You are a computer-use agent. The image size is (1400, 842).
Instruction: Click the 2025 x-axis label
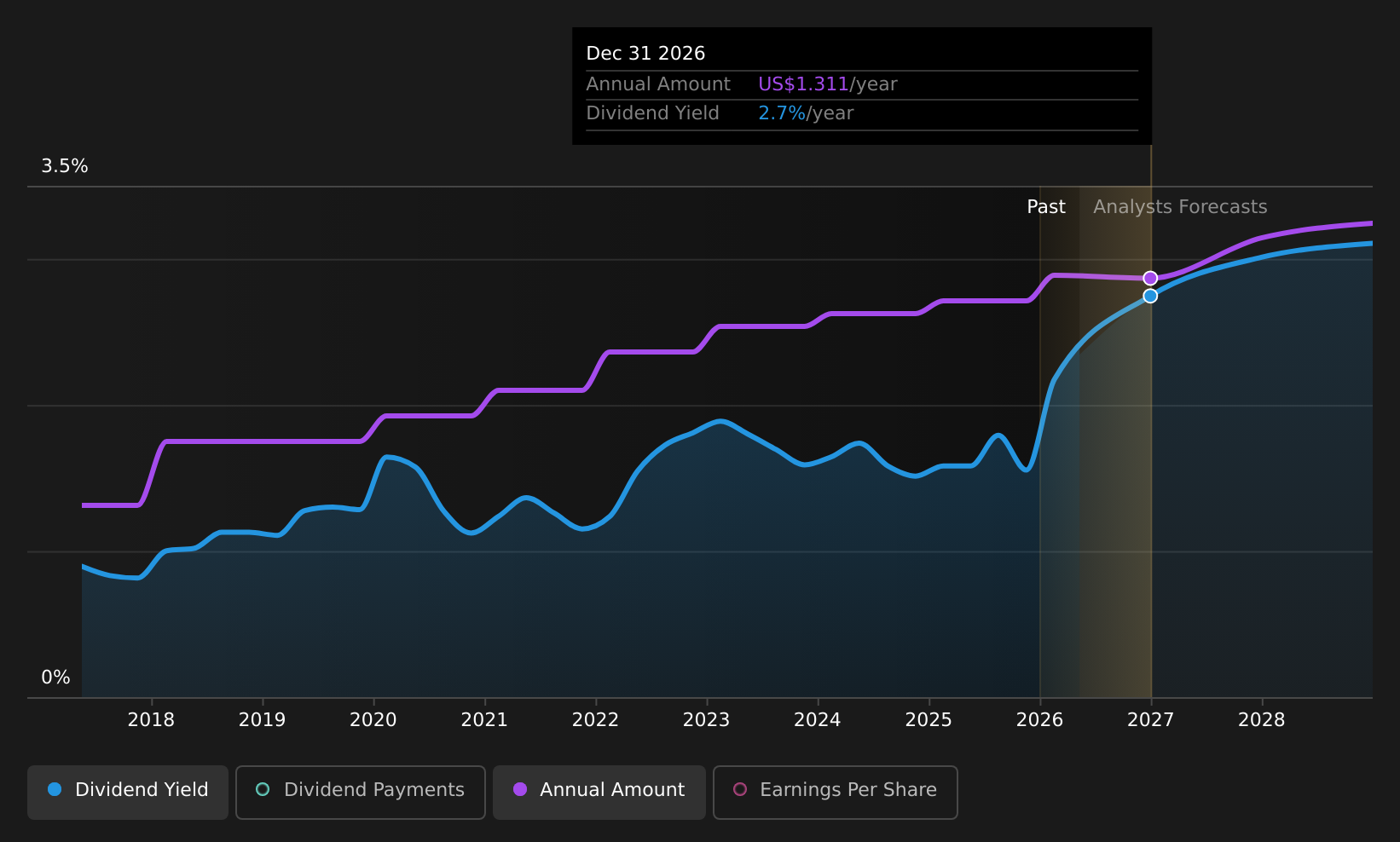click(929, 720)
